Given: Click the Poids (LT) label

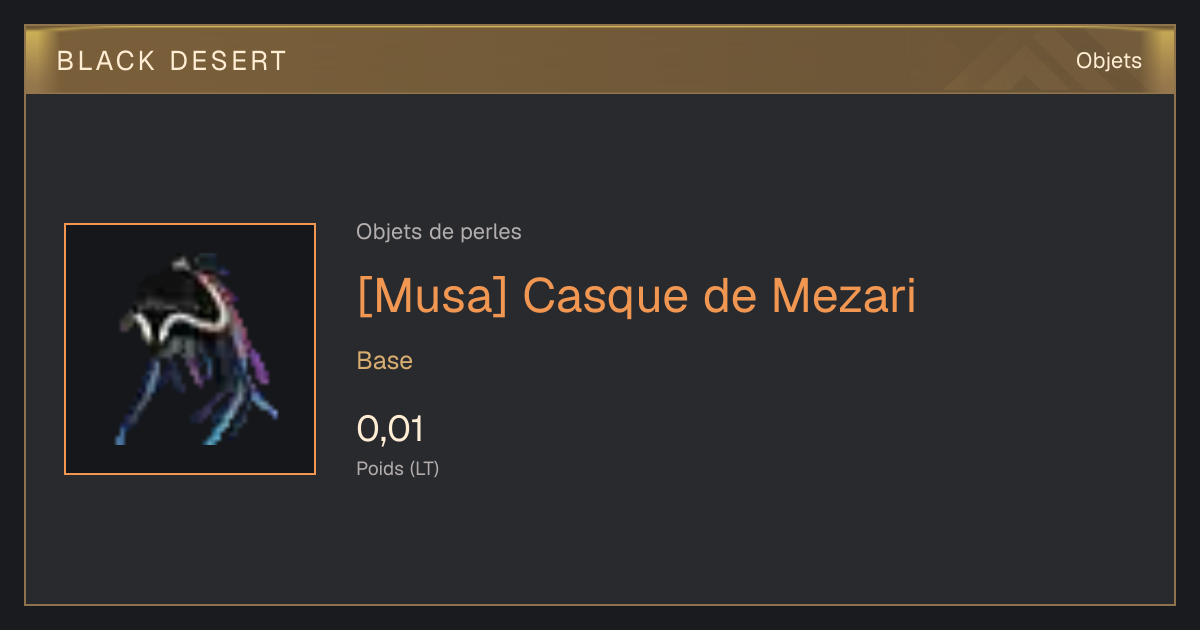Looking at the screenshot, I should 398,468.
